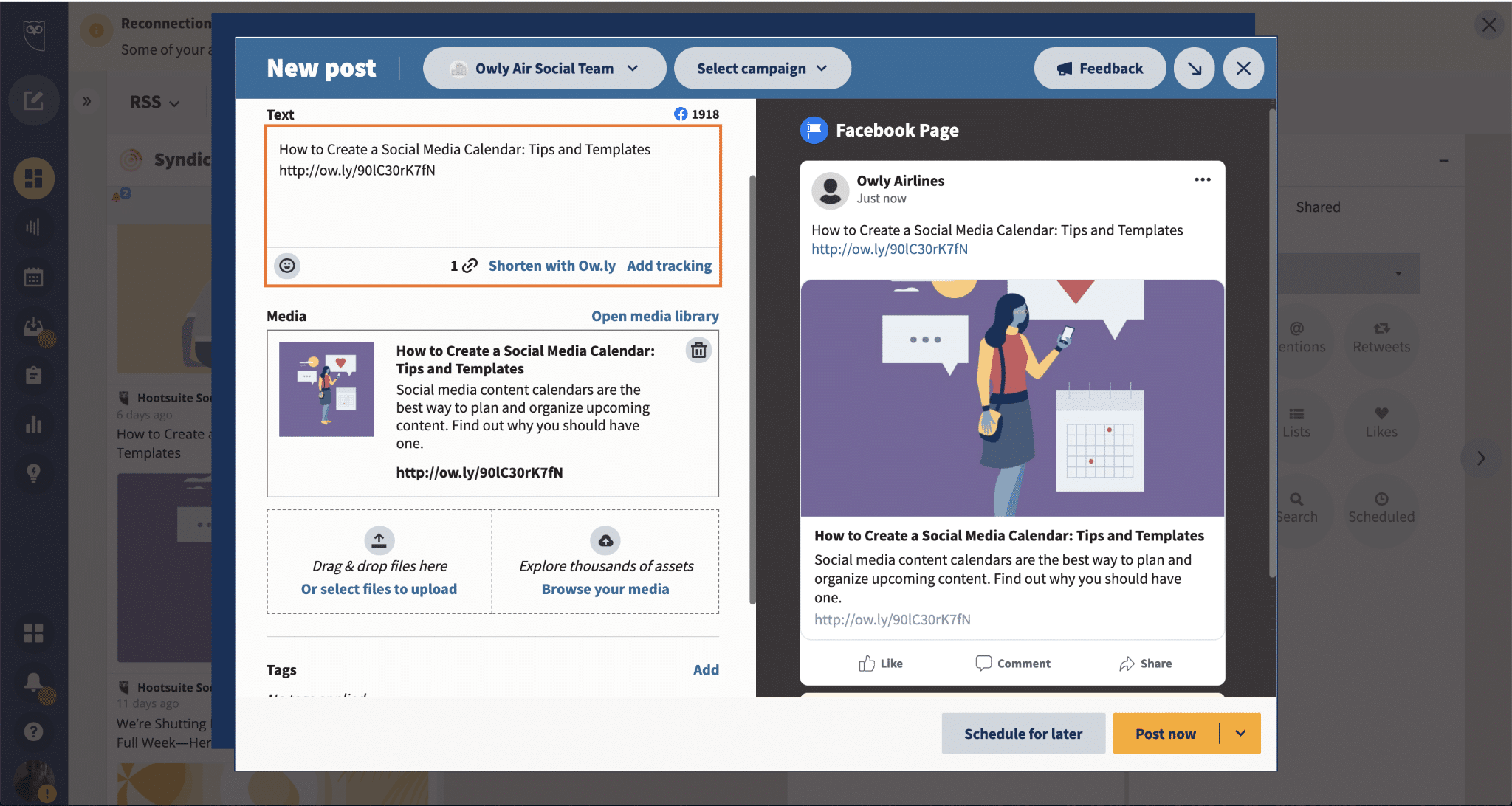Click Share on the Facebook preview
Screen dimensions: 1512x806
[x=1145, y=664]
